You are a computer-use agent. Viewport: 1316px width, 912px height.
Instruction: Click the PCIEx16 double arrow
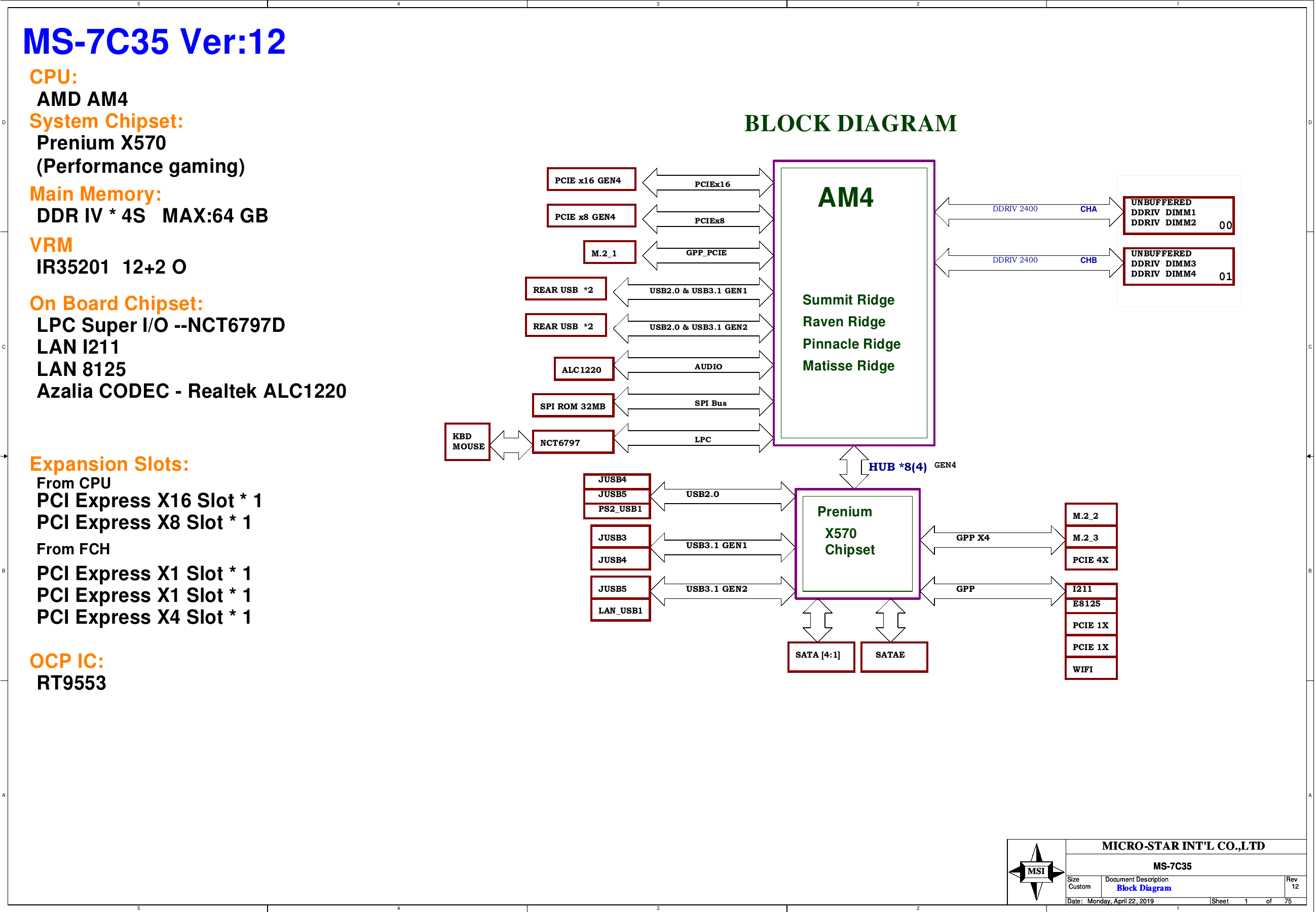[707, 183]
